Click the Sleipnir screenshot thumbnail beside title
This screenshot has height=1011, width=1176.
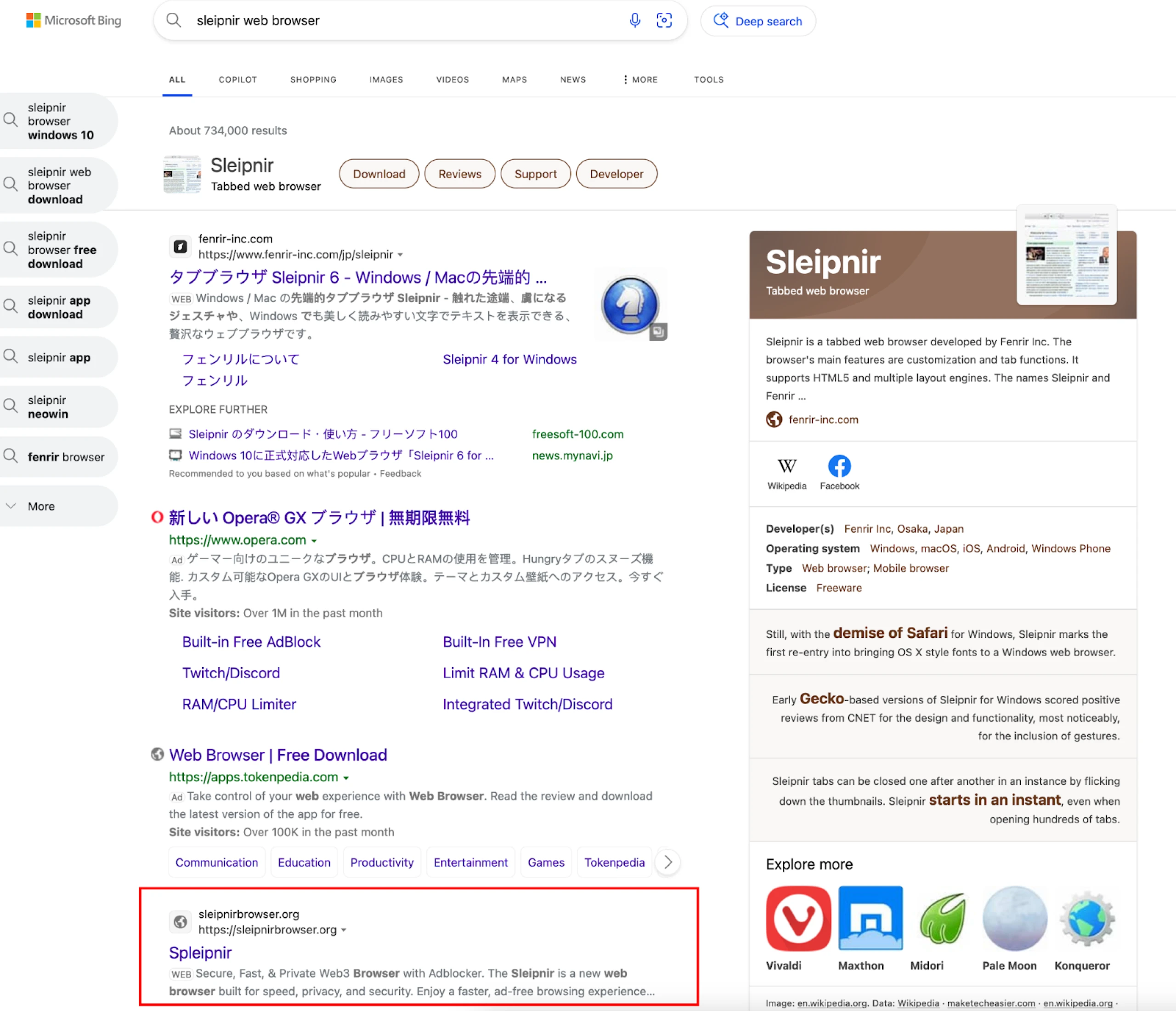(182, 174)
